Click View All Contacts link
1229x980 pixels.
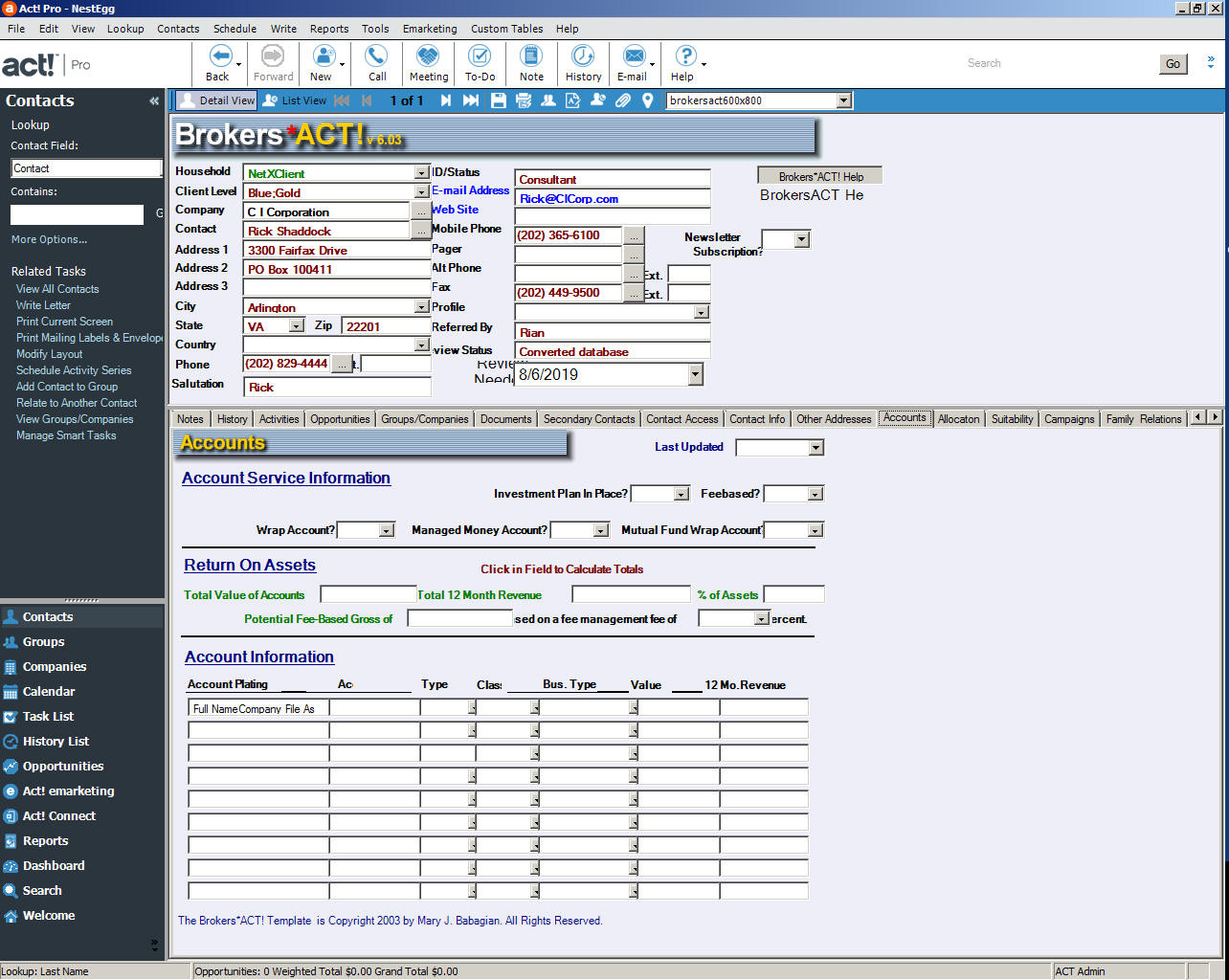click(x=57, y=289)
